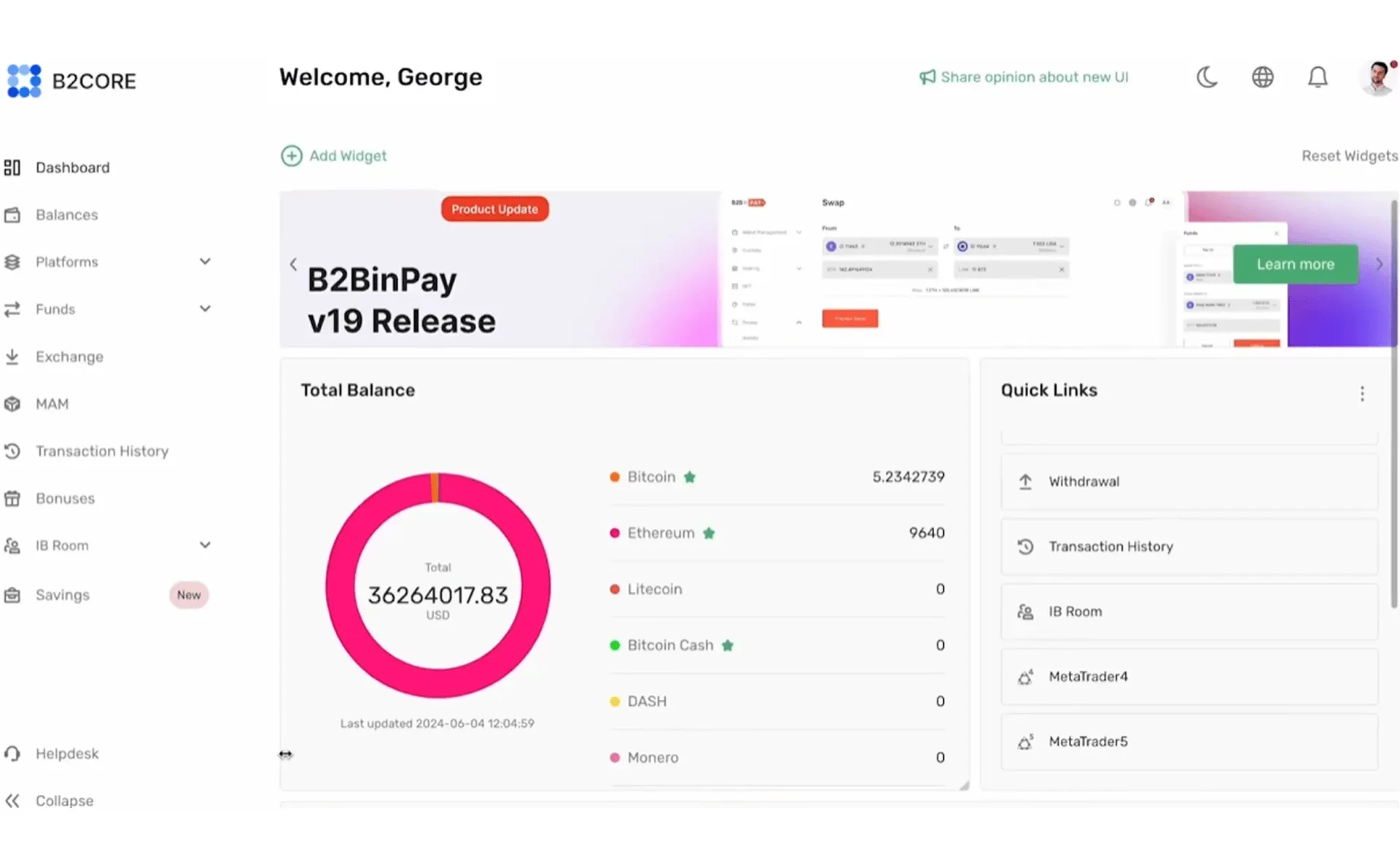Open the MAM section icon
This screenshot has height=867, width=1400.
coord(12,403)
